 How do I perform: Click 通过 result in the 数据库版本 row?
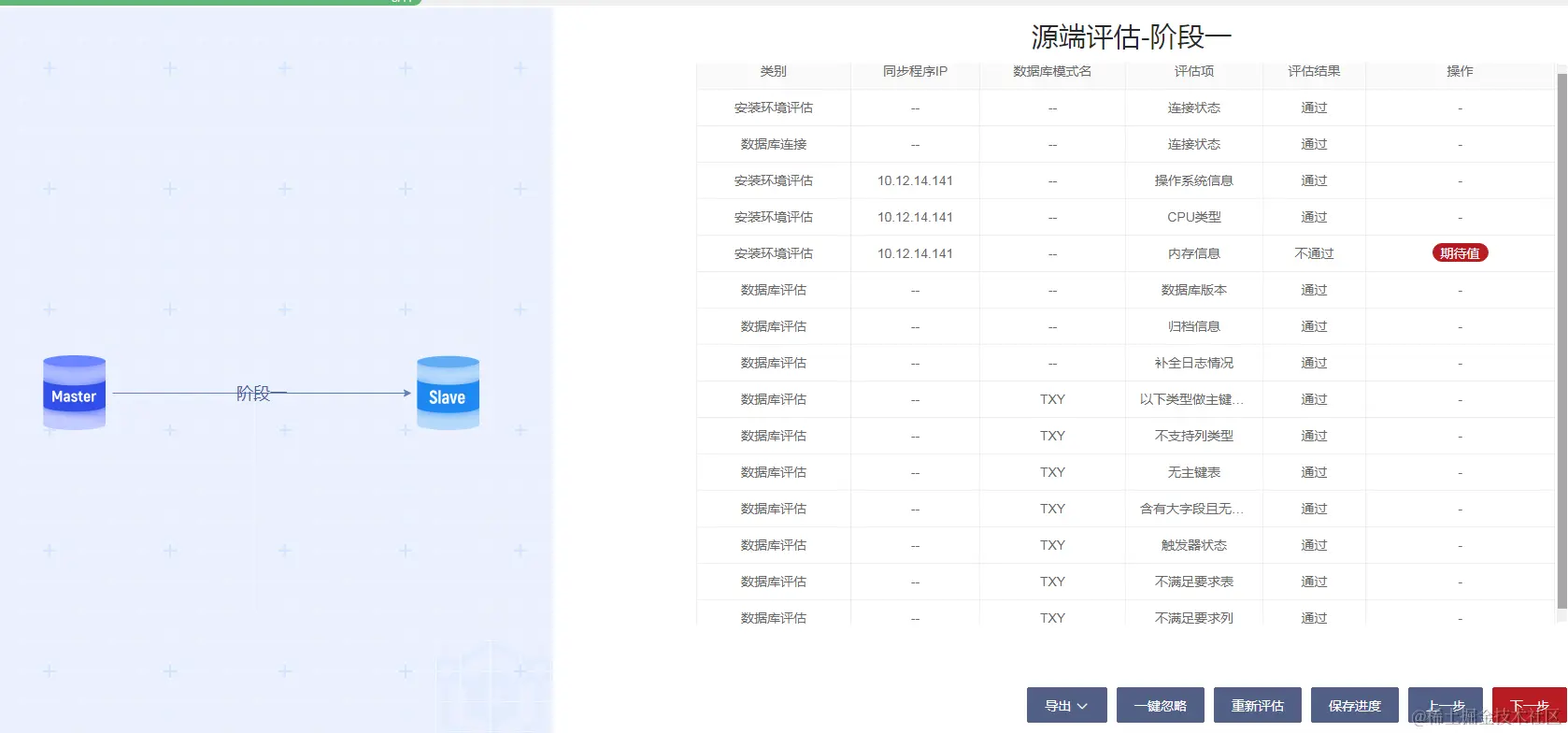(1314, 290)
